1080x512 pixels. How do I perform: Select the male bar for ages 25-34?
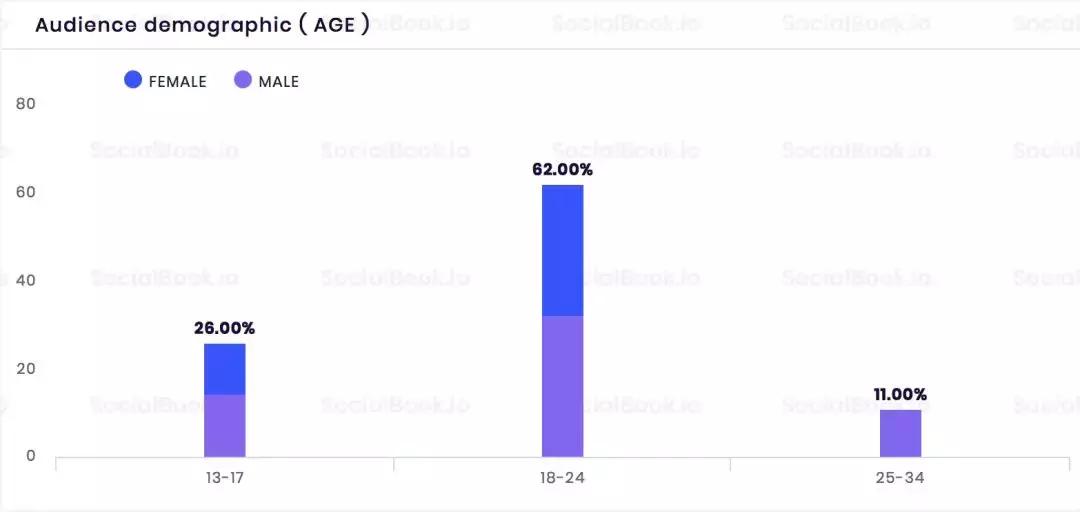(x=900, y=433)
